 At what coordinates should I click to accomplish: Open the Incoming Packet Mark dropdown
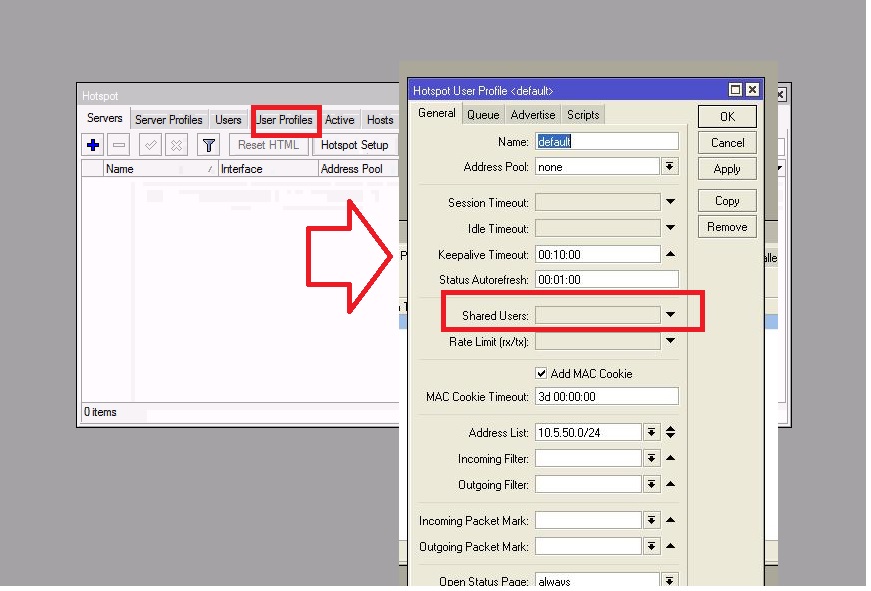click(651, 521)
